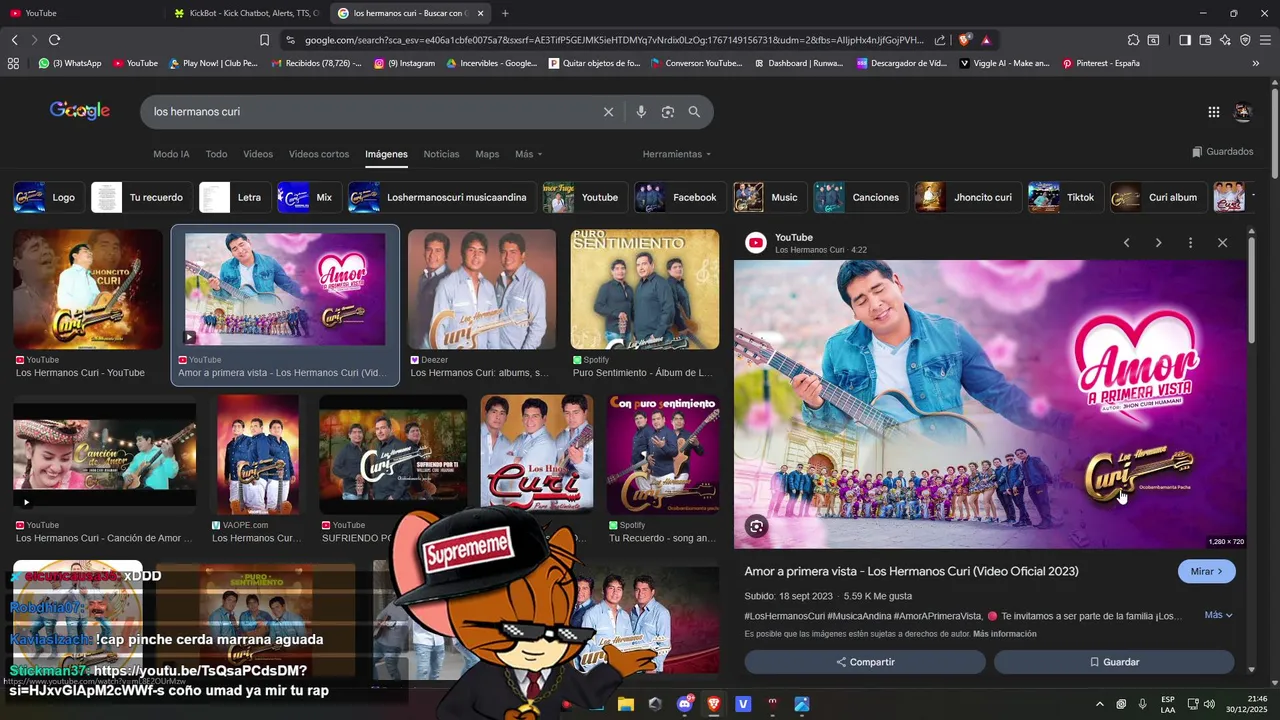This screenshot has height=720, width=1280.
Task: Close the 'los hermanos curi' tab
Action: [480, 13]
